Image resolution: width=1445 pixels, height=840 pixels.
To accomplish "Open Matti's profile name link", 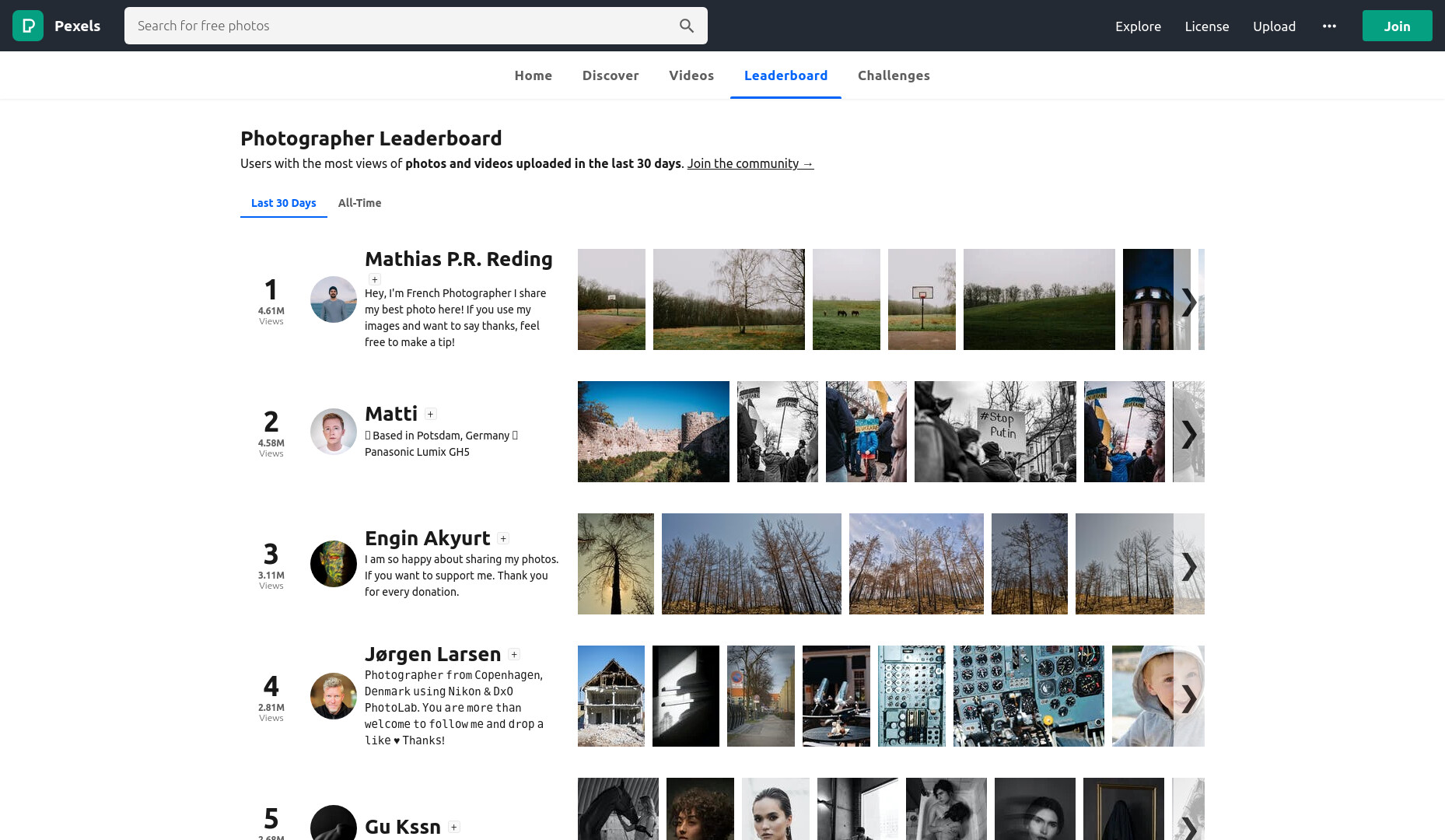I will [x=391, y=414].
